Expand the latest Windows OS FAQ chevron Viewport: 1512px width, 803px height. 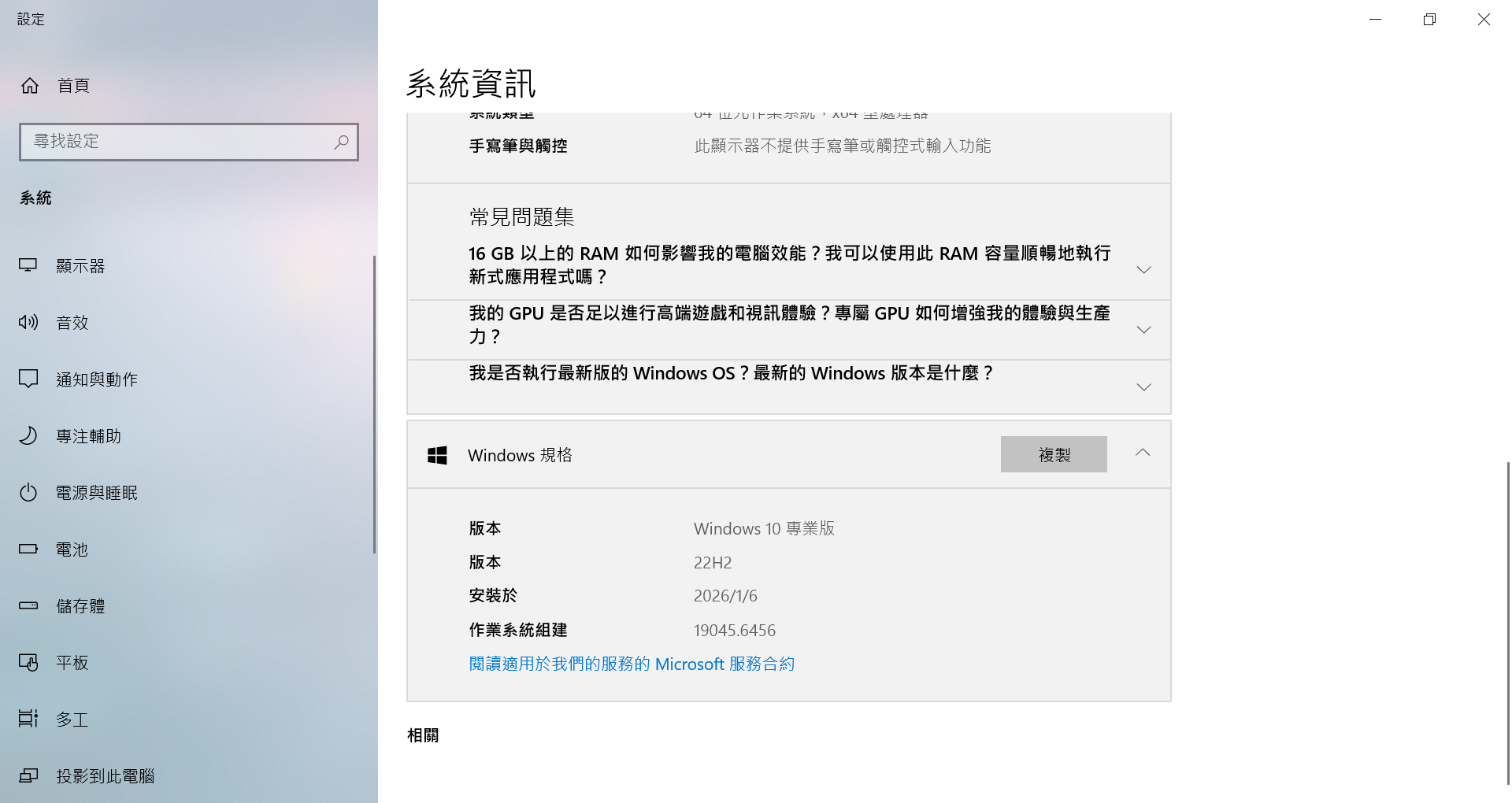click(x=1144, y=387)
